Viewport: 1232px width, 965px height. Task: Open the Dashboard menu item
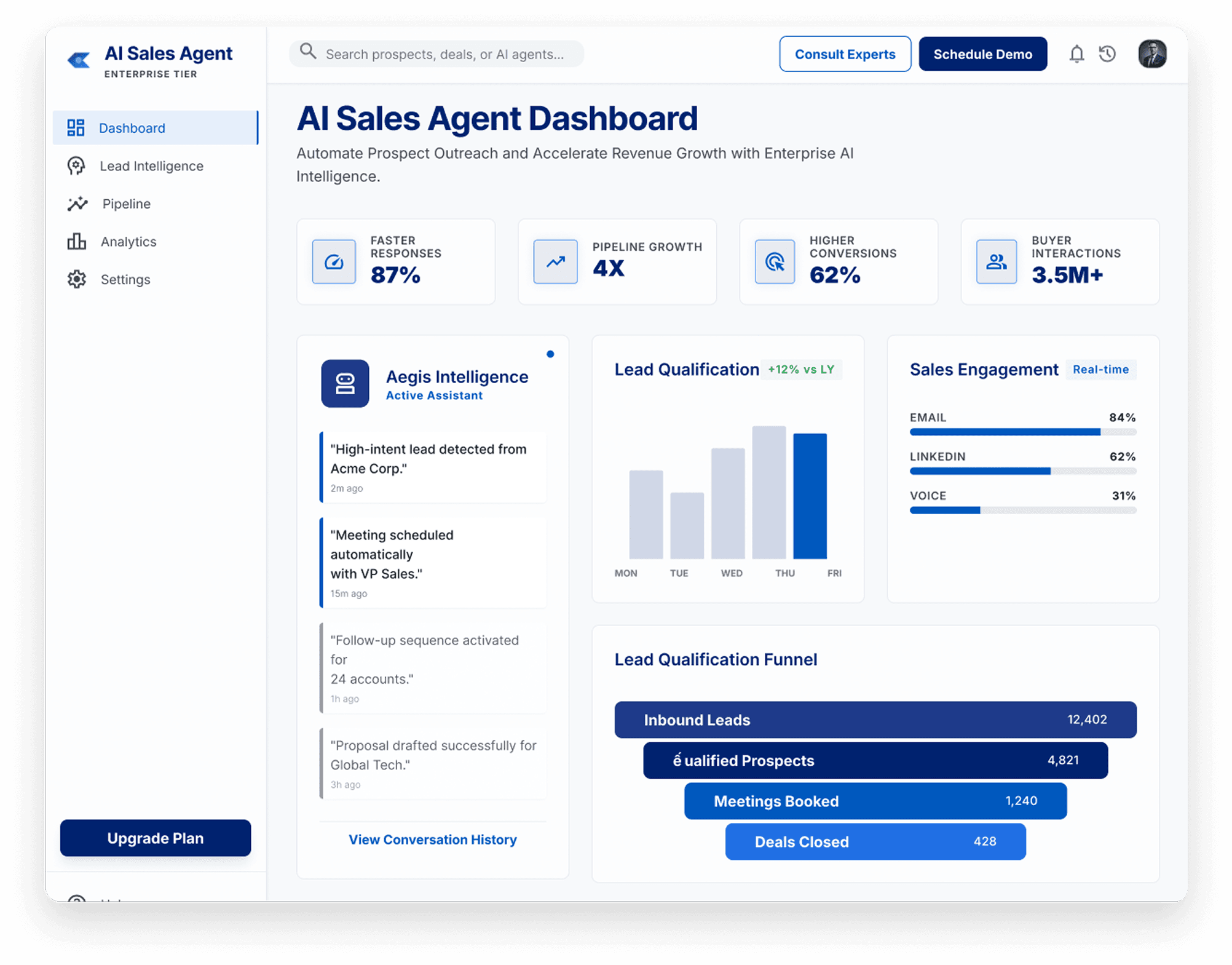pos(155,127)
